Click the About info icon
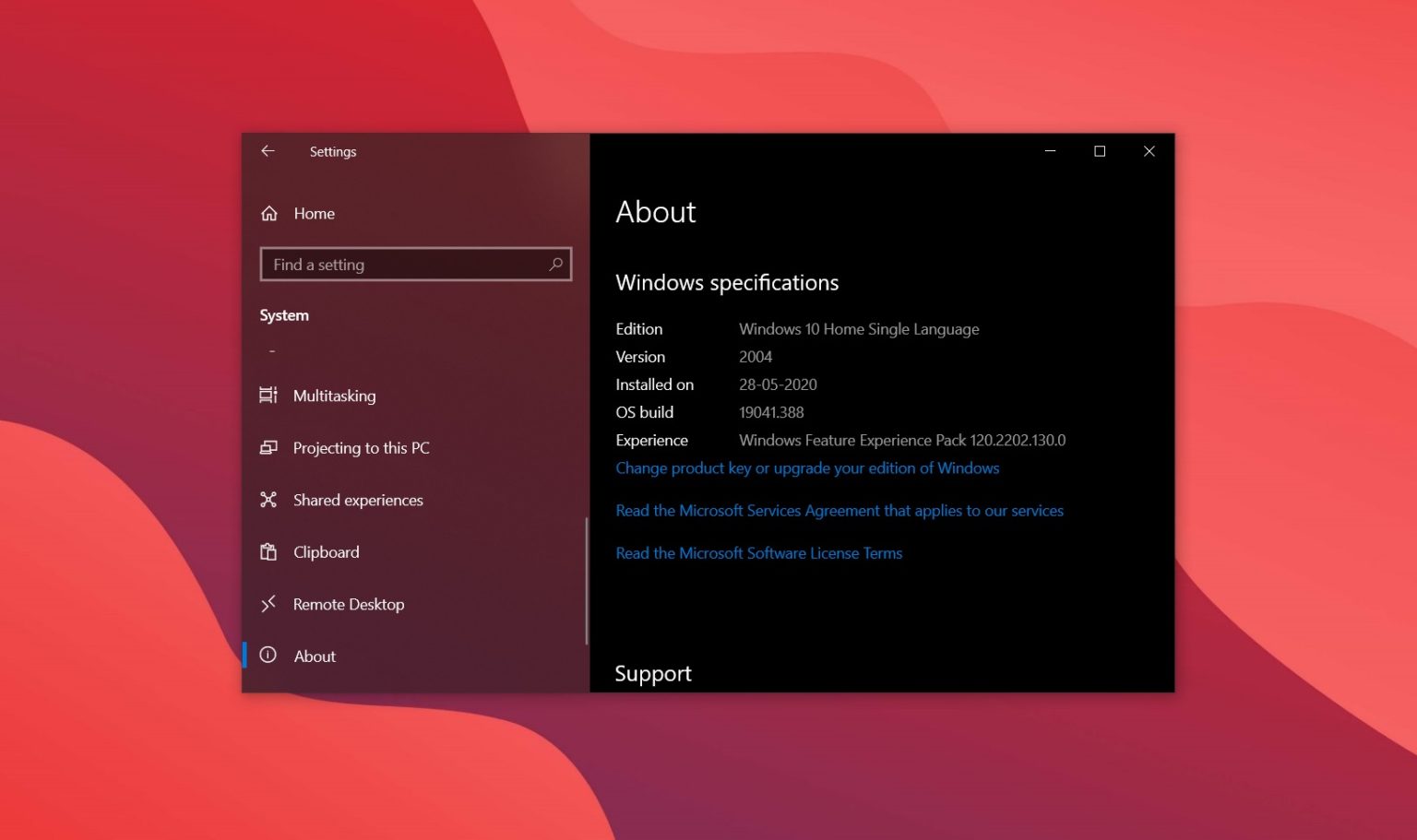This screenshot has width=1417, height=840. coord(268,656)
